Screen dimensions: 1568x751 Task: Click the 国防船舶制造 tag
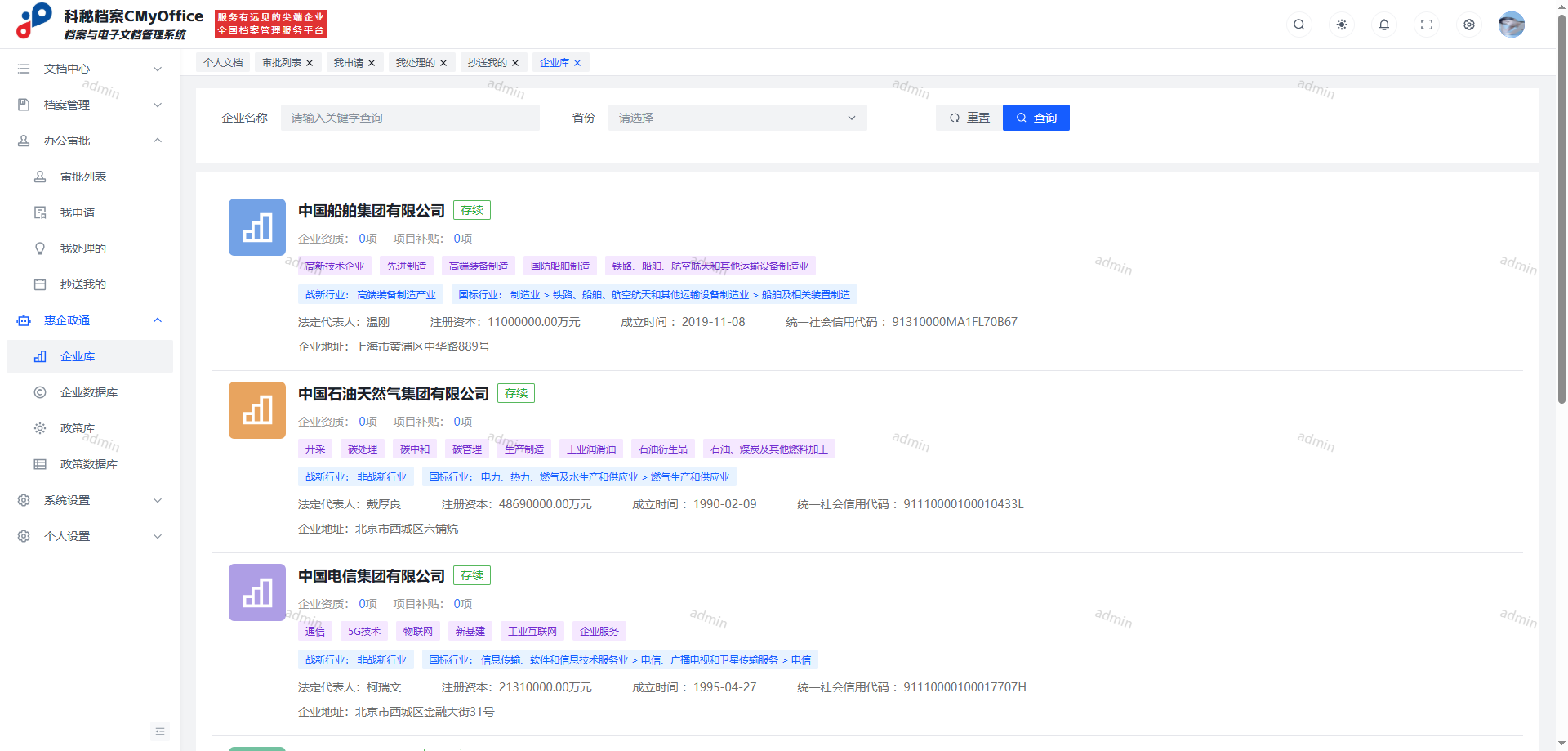(x=560, y=266)
